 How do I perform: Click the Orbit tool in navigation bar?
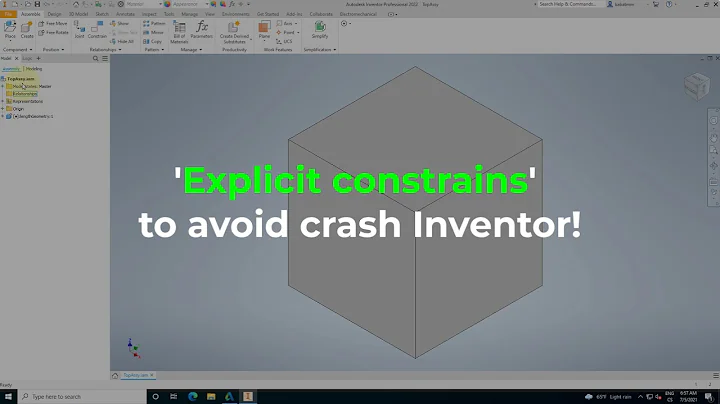pyautogui.click(x=714, y=166)
